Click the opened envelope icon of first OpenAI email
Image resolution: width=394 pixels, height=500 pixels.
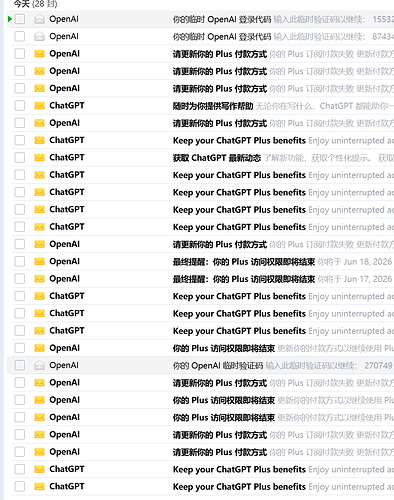tap(39, 19)
